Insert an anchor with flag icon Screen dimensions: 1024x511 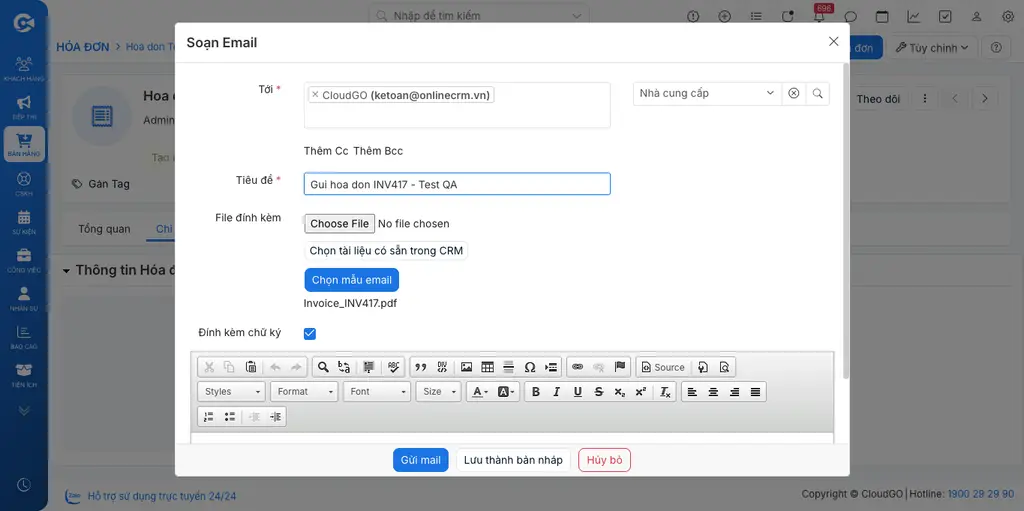[620, 367]
